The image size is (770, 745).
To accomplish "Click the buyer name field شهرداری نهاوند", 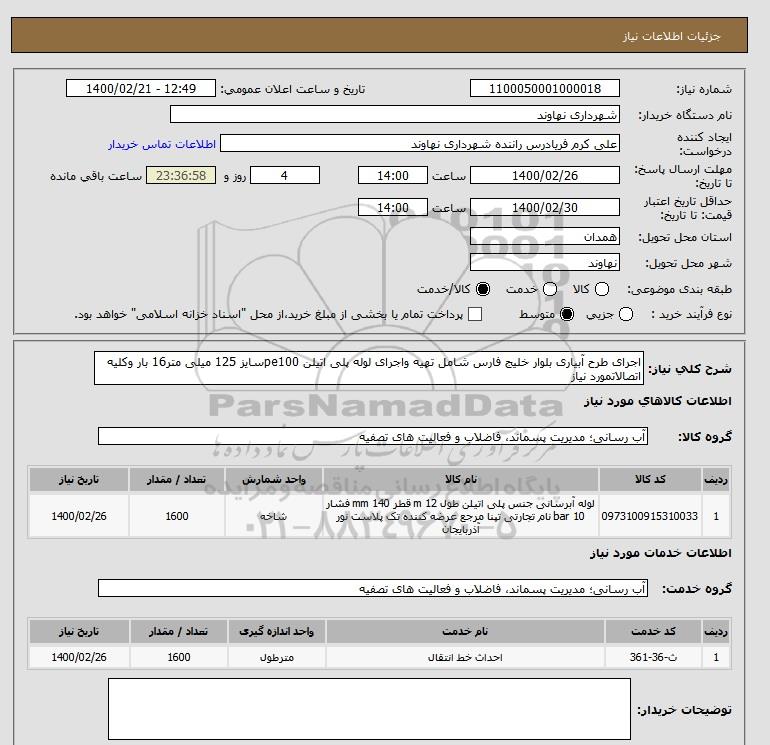I will pos(395,114).
